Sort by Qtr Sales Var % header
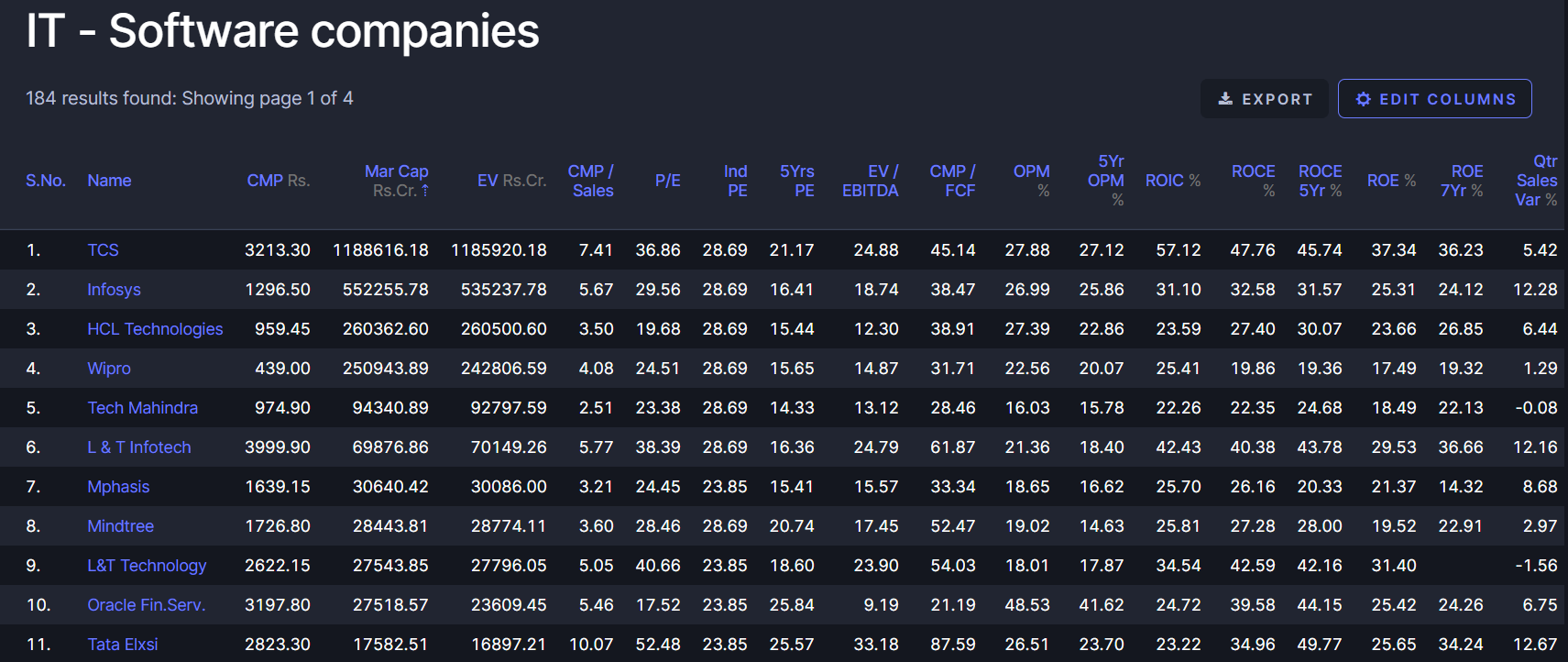Screen dimensions: 1568x662 (x=1537, y=181)
